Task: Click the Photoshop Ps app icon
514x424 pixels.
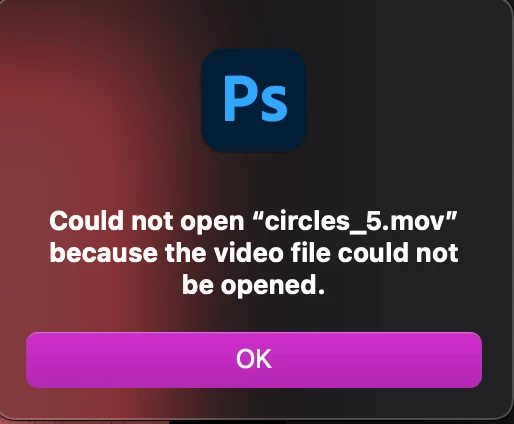Action: pyautogui.click(x=254, y=100)
